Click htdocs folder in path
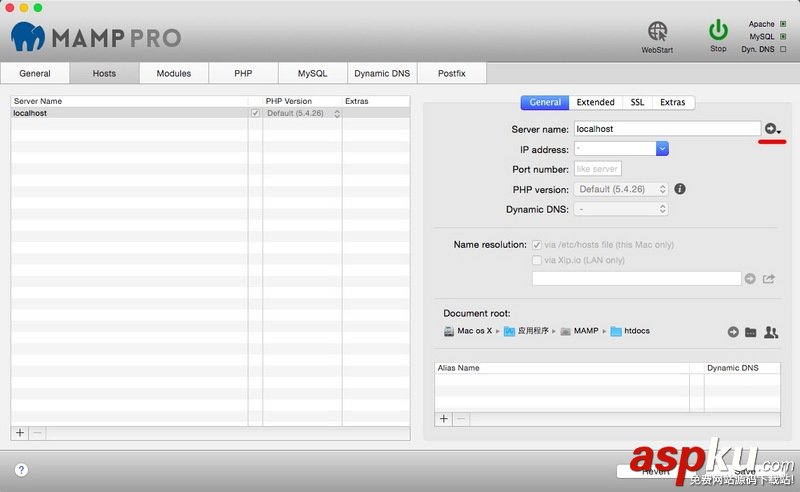Viewport: 800px width, 492px height. 630,331
